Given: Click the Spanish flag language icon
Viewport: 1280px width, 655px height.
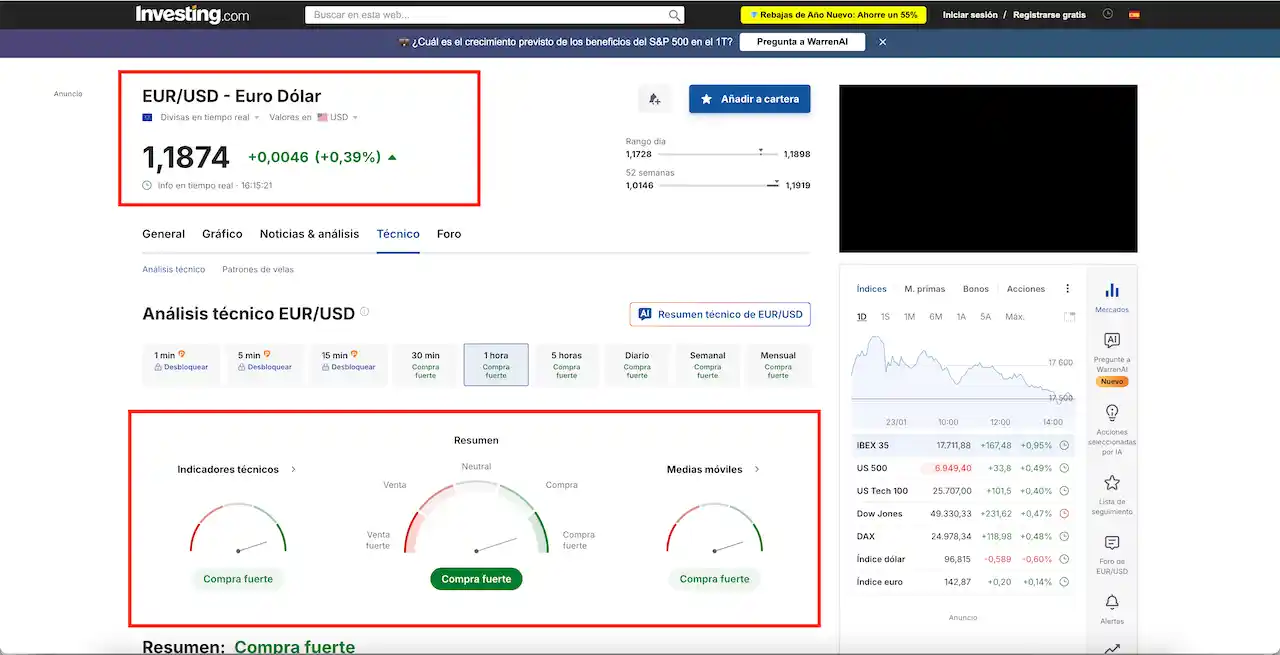Looking at the screenshot, I should (x=1135, y=15).
